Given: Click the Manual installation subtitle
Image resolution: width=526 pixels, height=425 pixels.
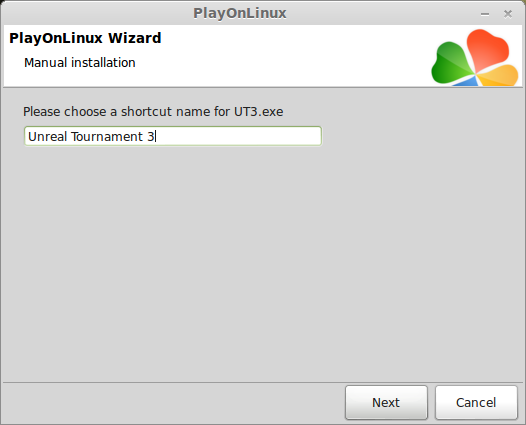Looking at the screenshot, I should point(80,63).
